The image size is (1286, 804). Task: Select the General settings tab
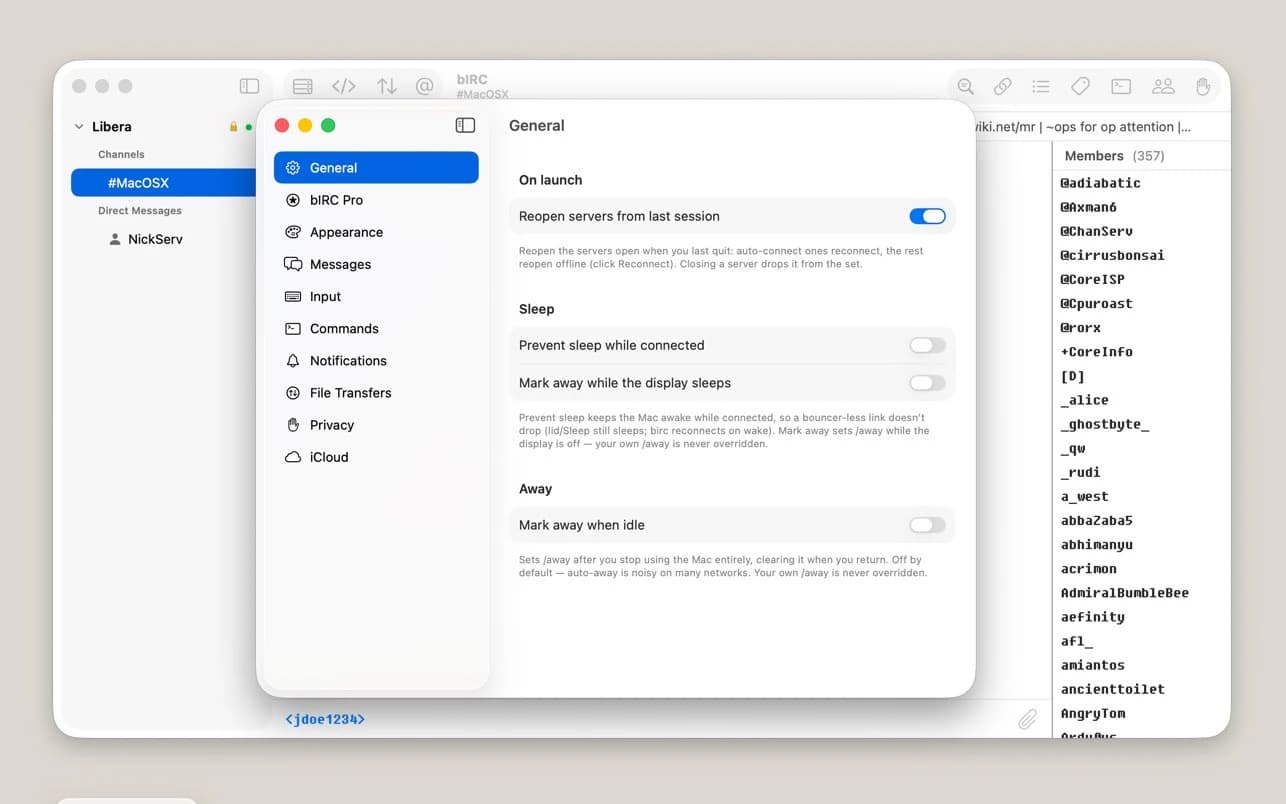point(376,168)
